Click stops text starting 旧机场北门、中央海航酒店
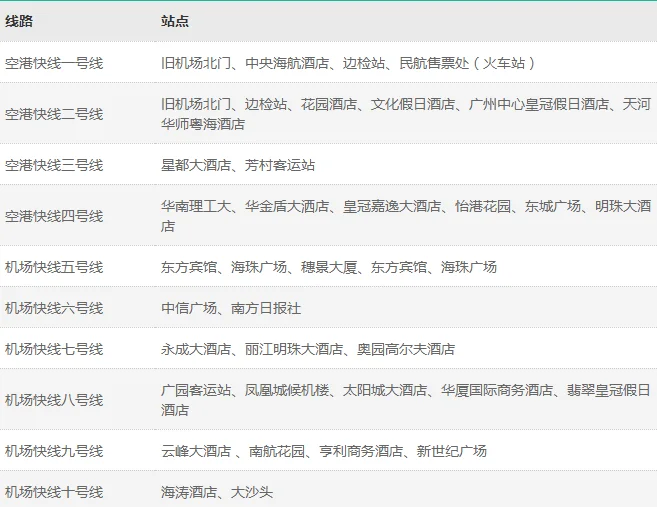The image size is (657, 507). [348, 63]
